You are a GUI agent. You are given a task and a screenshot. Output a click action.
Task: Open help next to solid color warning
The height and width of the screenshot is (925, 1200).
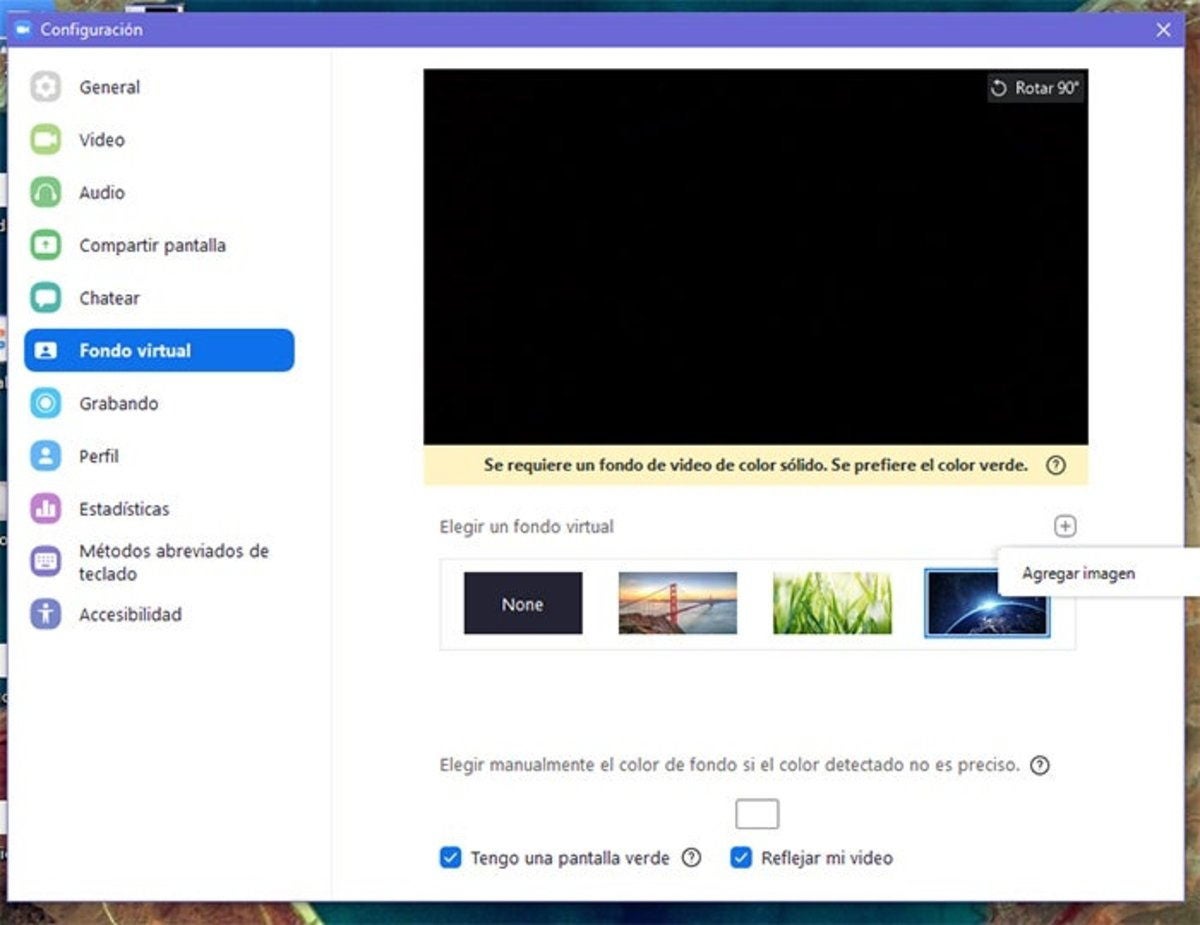pos(1057,465)
